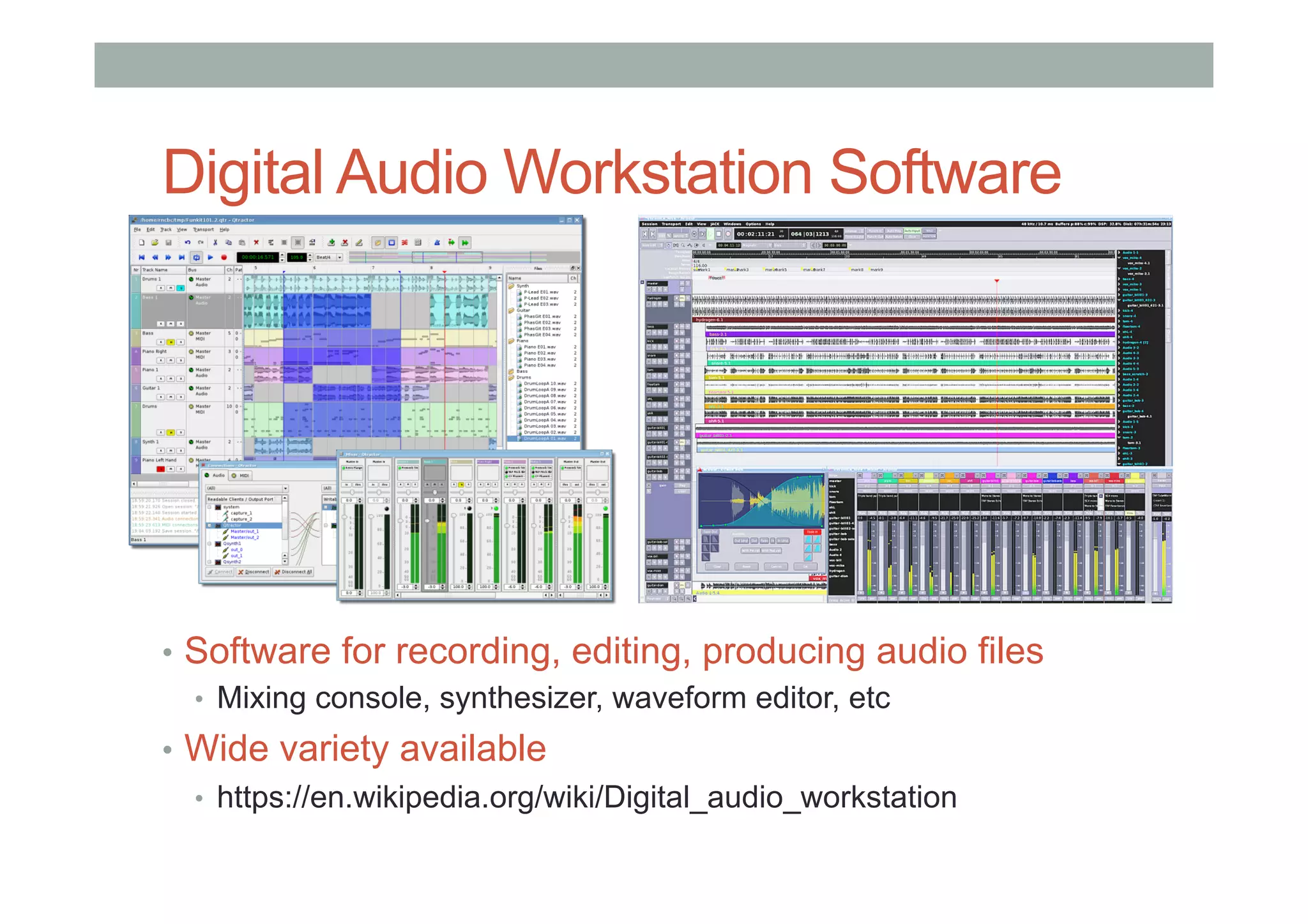Viewport: 1308px width, 924px height.
Task: Toggle the cyan solo button on Drums 1
Action: tap(181, 288)
